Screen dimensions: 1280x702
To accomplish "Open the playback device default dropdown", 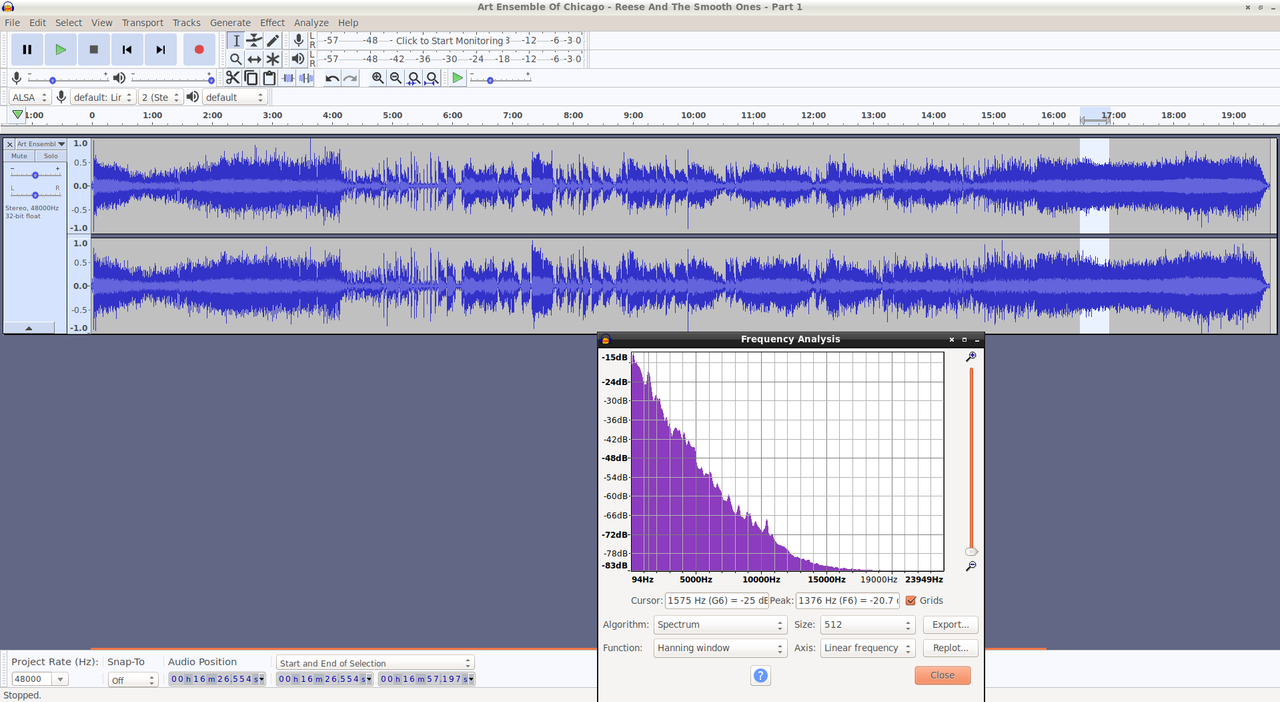I will 235,97.
